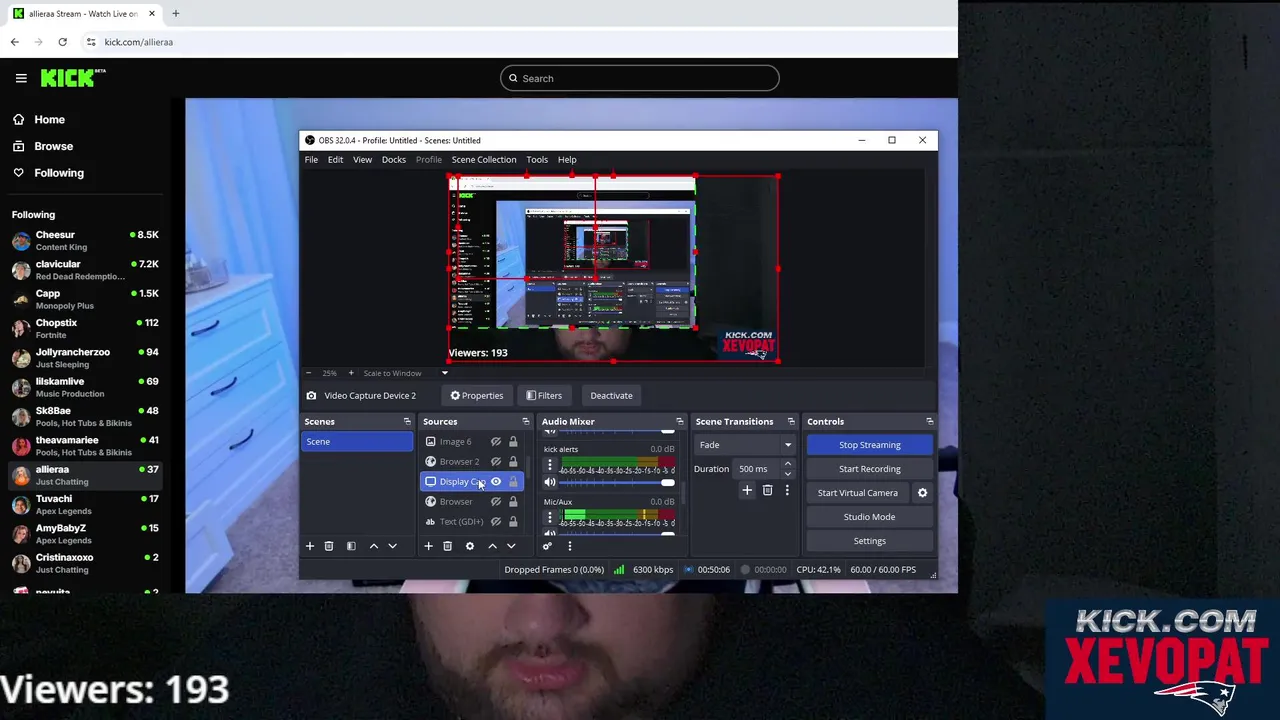The width and height of the screenshot is (1280, 720).
Task: Zoom in the OBS preview
Action: pyautogui.click(x=350, y=373)
